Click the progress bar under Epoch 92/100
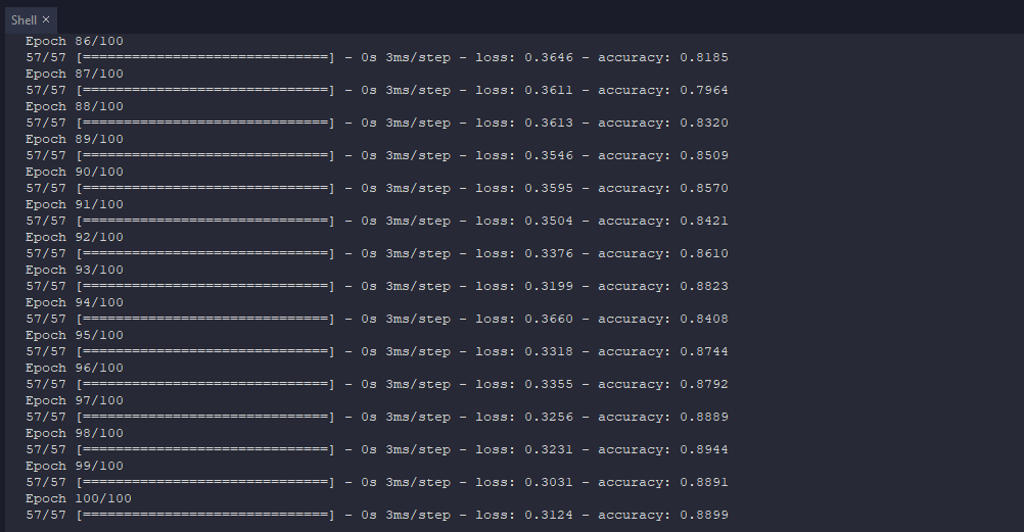This screenshot has height=532, width=1024. click(x=205, y=254)
